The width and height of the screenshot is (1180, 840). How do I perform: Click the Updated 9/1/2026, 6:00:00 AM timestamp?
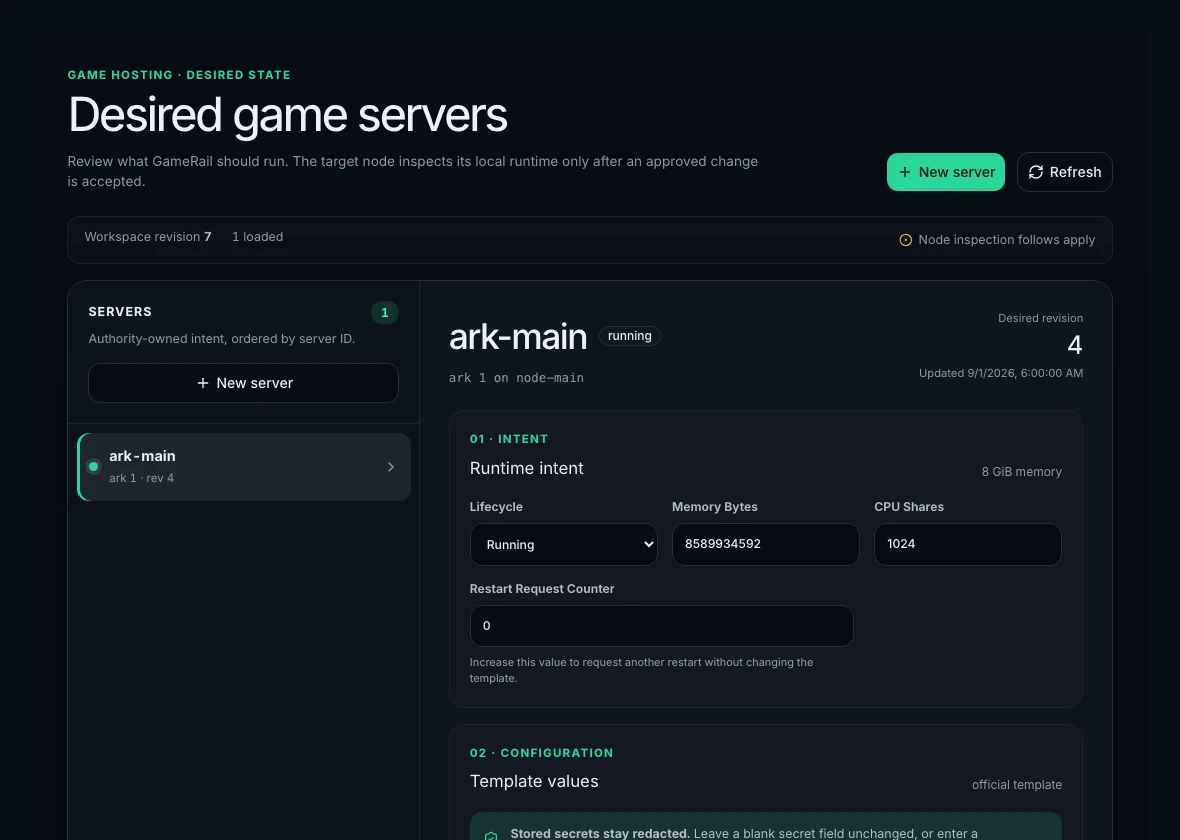1000,373
